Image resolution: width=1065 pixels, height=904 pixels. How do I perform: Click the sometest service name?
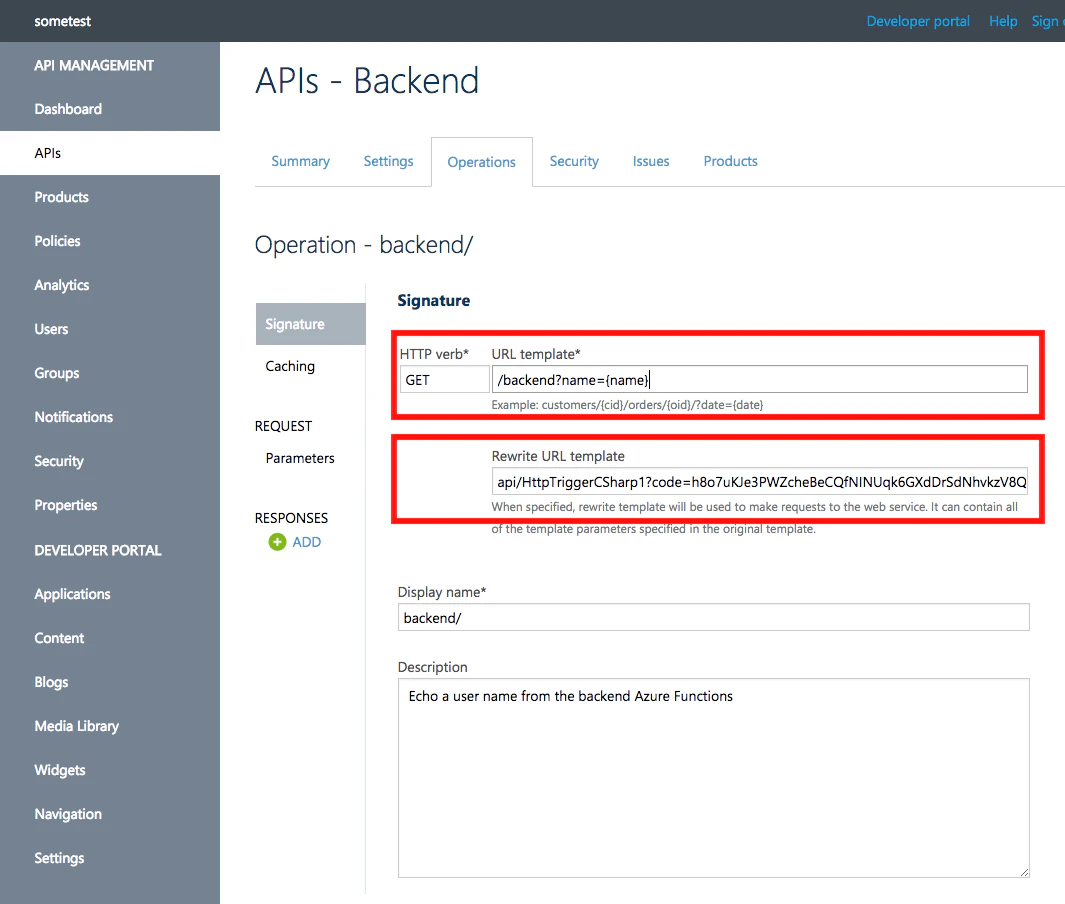coord(62,21)
